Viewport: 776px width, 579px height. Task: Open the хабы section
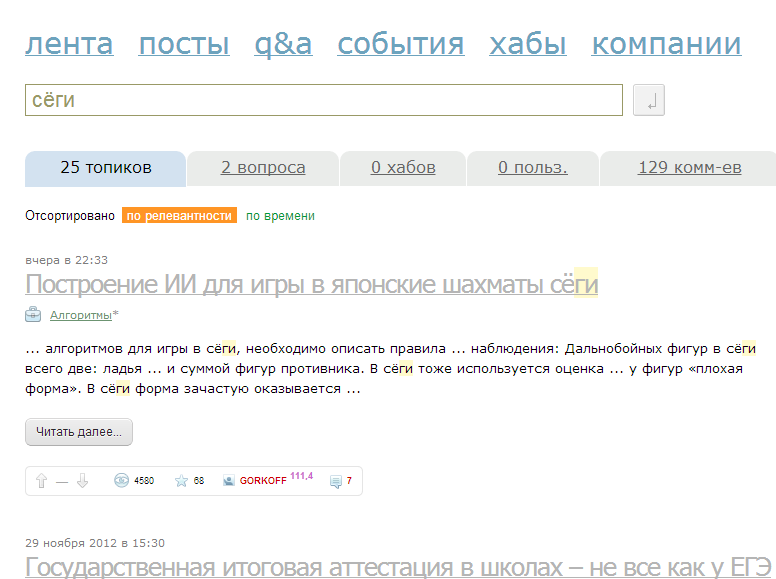pyautogui.click(x=528, y=44)
